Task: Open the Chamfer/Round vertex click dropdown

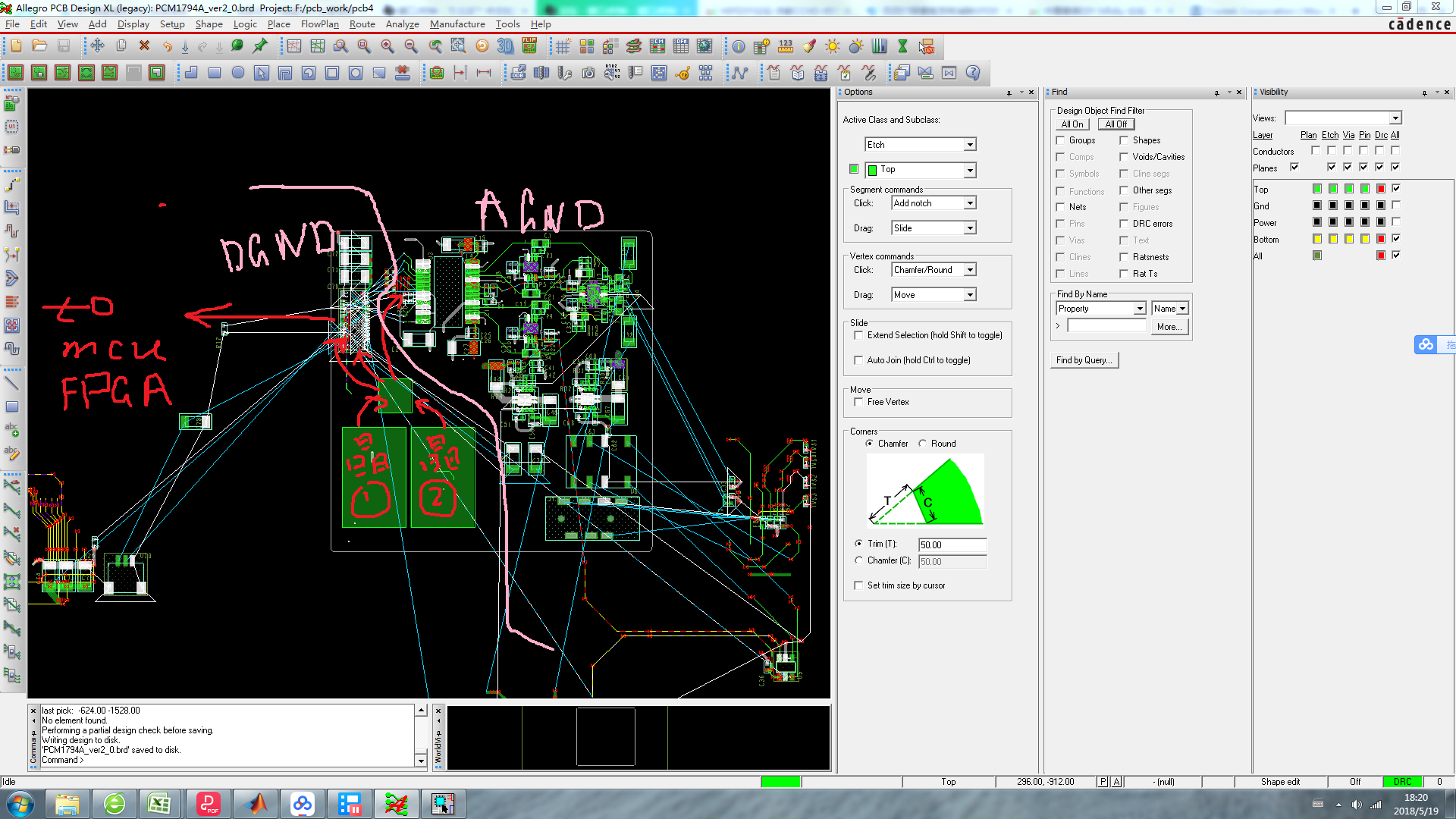Action: [969, 270]
